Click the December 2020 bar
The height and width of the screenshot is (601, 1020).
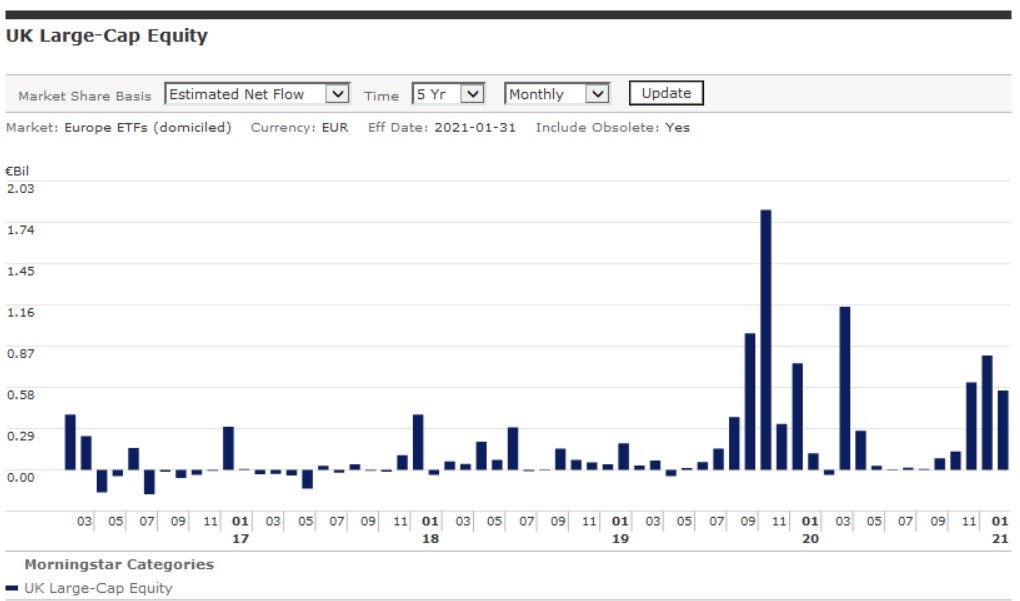coord(987,412)
